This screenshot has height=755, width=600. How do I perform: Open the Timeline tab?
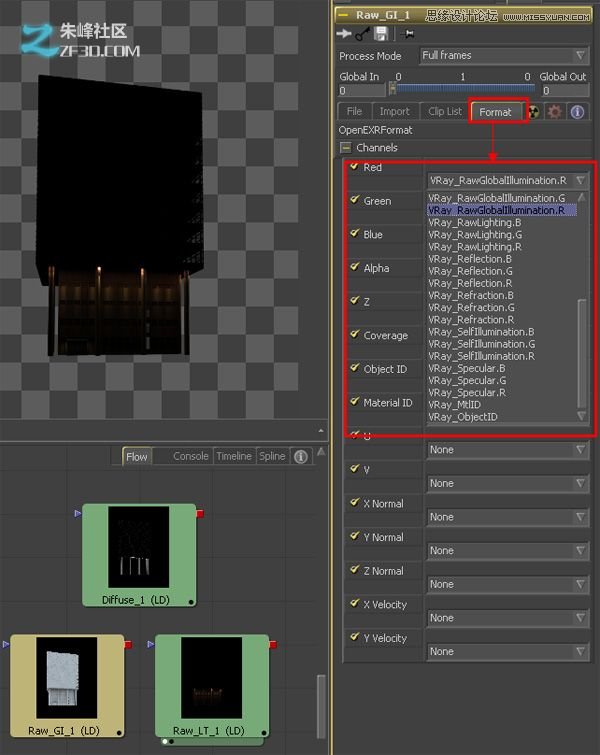click(234, 456)
